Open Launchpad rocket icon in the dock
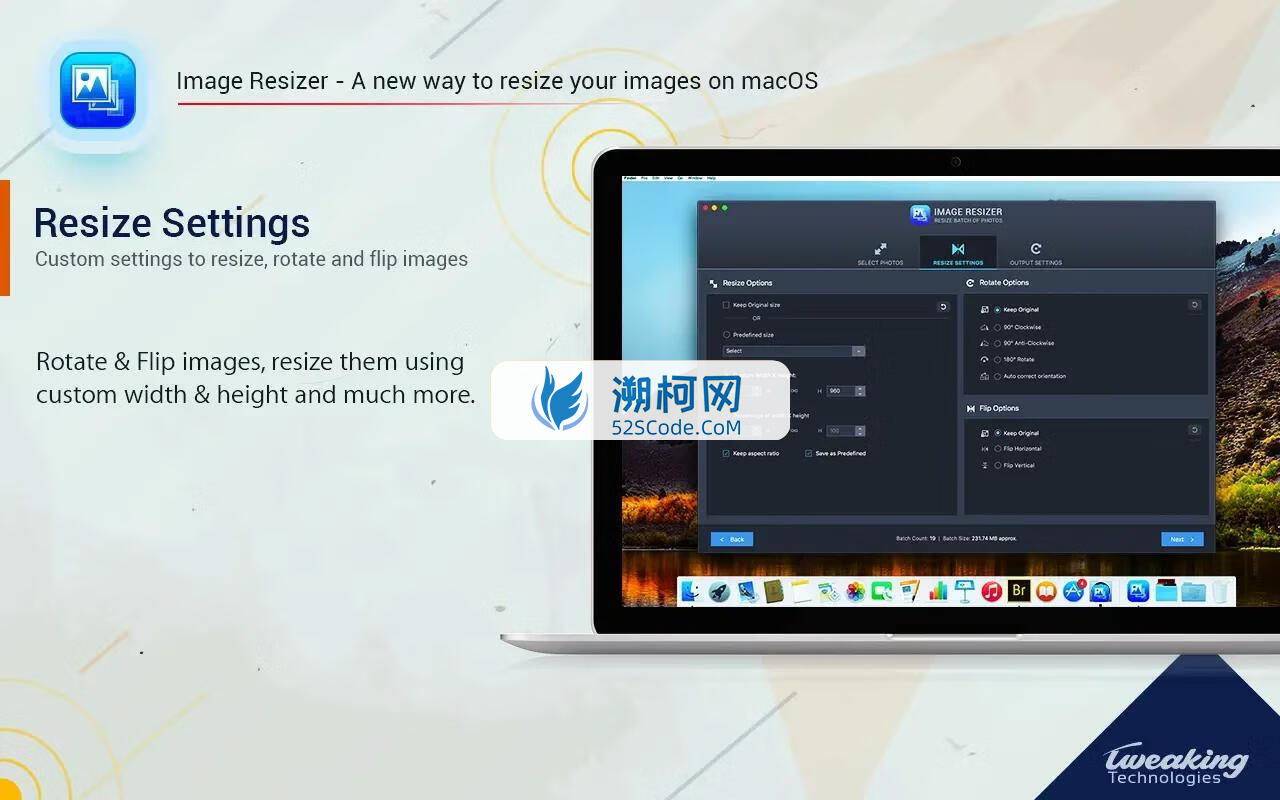The height and width of the screenshot is (800, 1280). 719,591
